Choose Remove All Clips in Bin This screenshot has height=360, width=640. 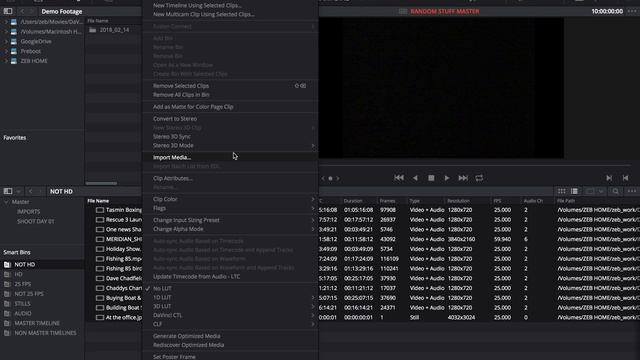tap(181, 95)
